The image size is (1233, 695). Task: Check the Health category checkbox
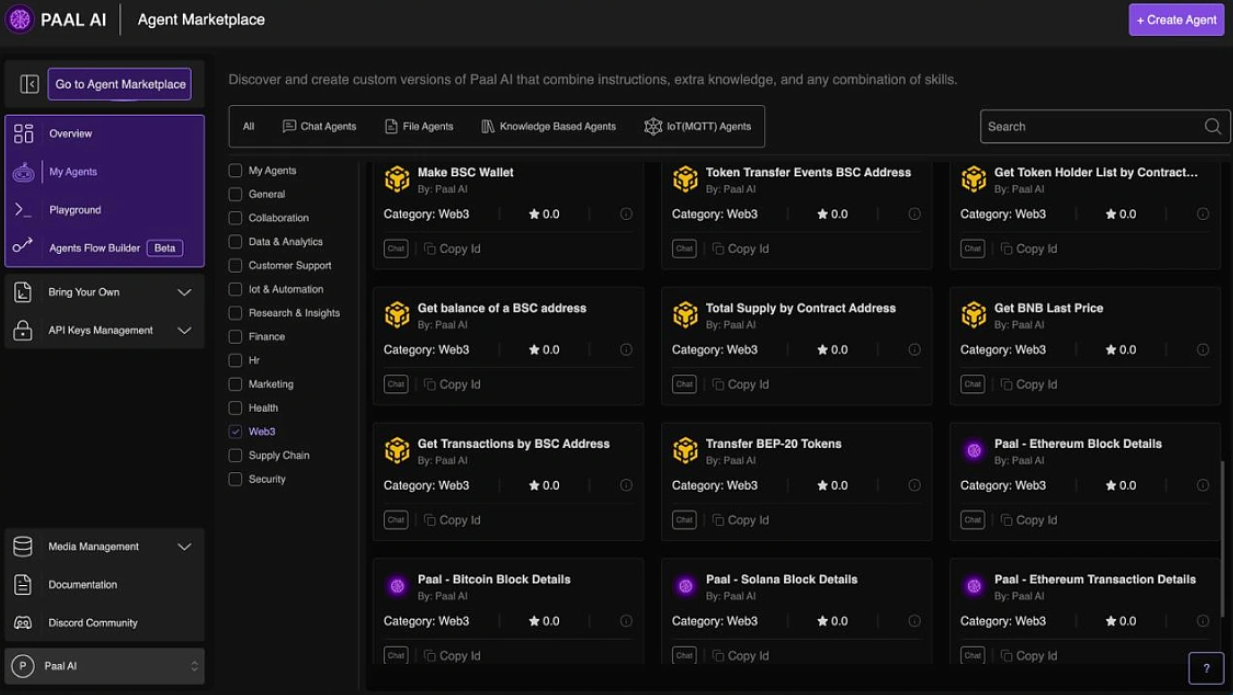pyautogui.click(x=235, y=408)
